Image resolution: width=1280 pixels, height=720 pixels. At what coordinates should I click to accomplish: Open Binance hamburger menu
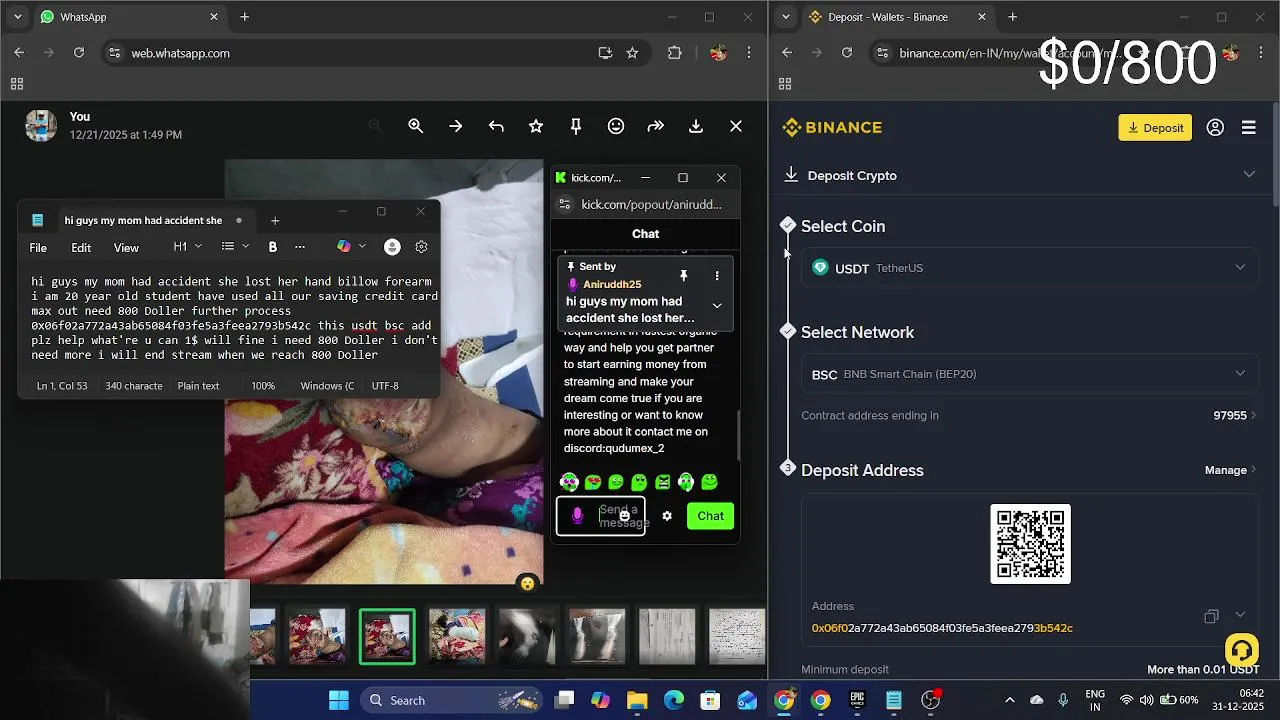pyautogui.click(x=1249, y=127)
